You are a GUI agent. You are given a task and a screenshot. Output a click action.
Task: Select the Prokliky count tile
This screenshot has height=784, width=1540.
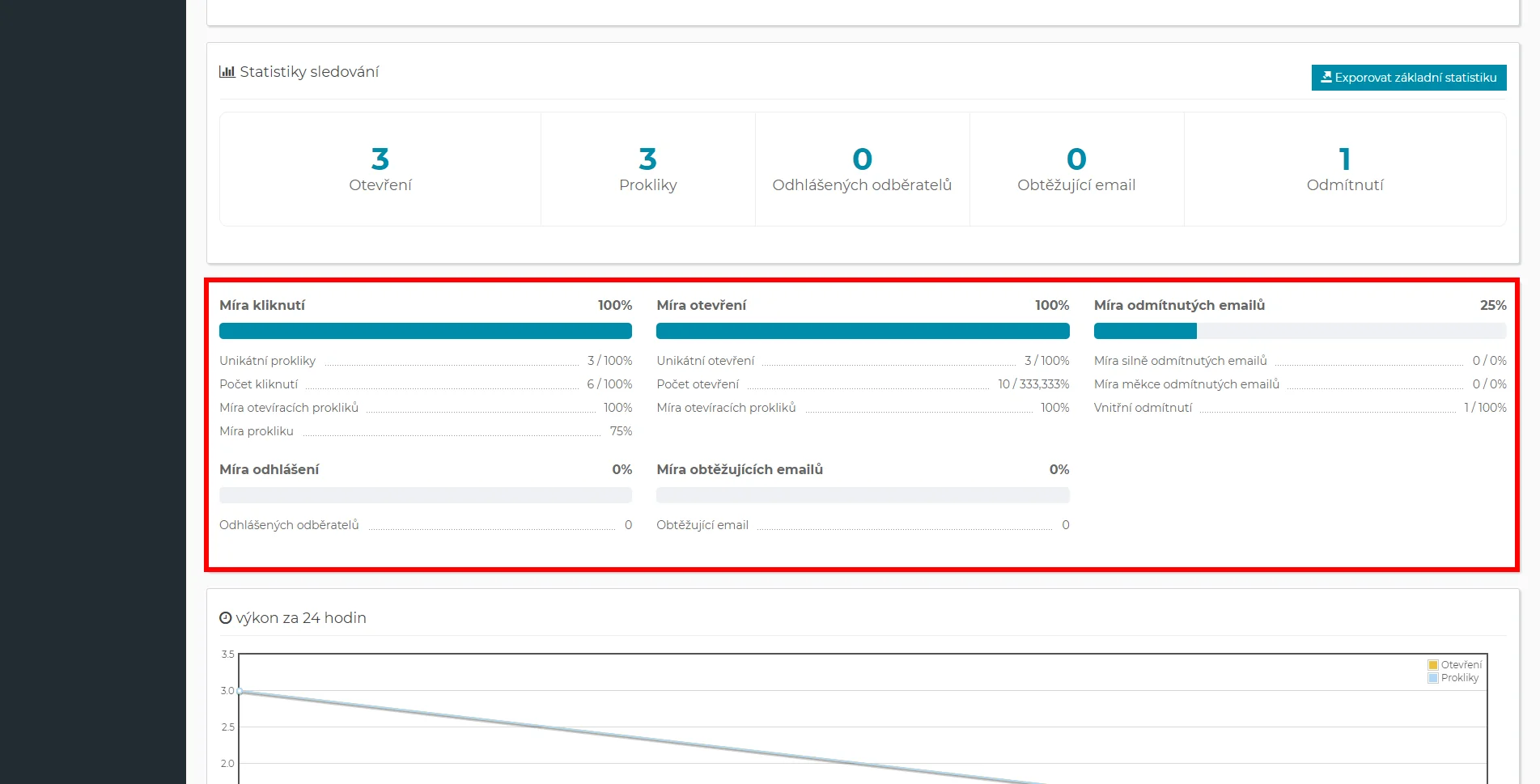click(x=647, y=169)
